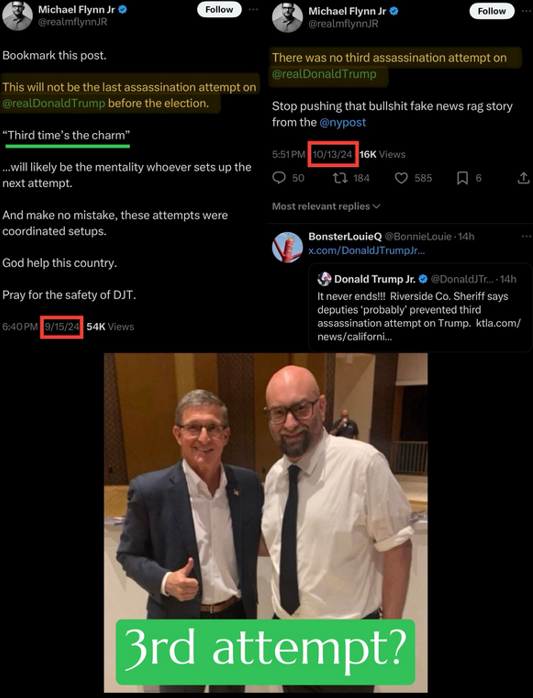Screen dimensions: 533x698
Task: Open more options on left tweet
Action: coord(253,9)
